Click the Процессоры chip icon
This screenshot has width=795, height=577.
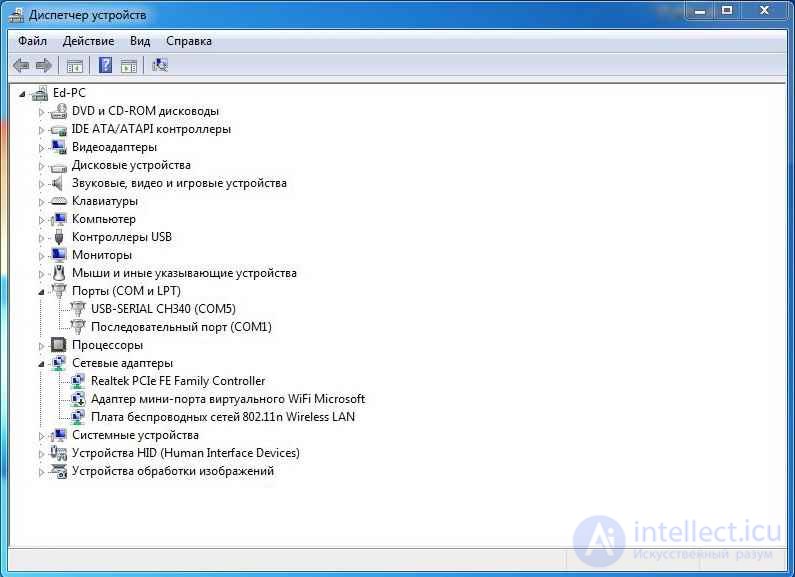[x=59, y=345]
